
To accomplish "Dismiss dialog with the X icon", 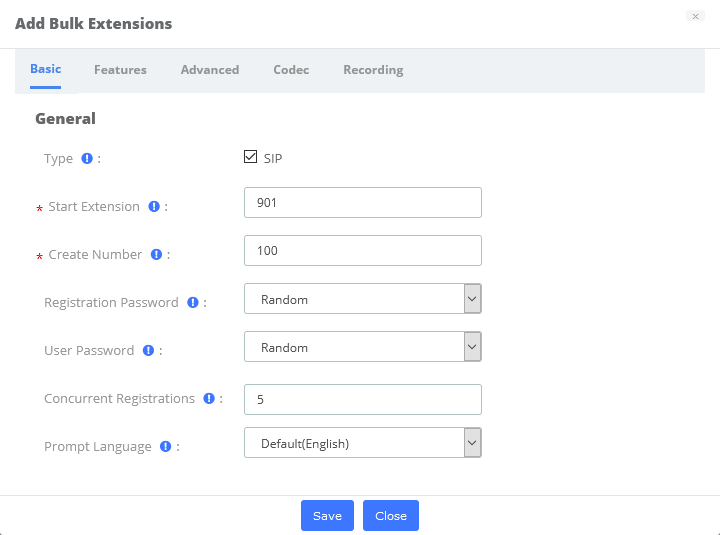I will [695, 16].
